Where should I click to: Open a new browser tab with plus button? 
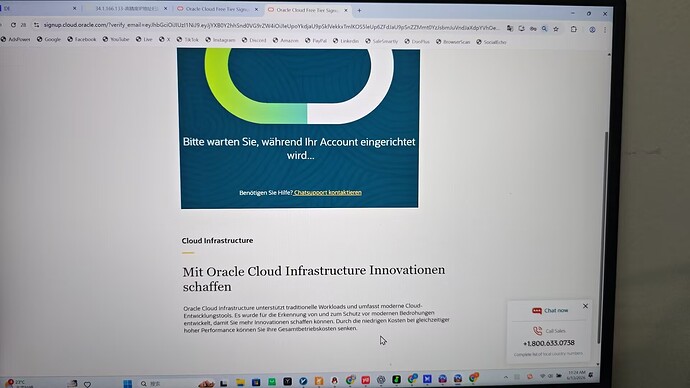point(359,10)
